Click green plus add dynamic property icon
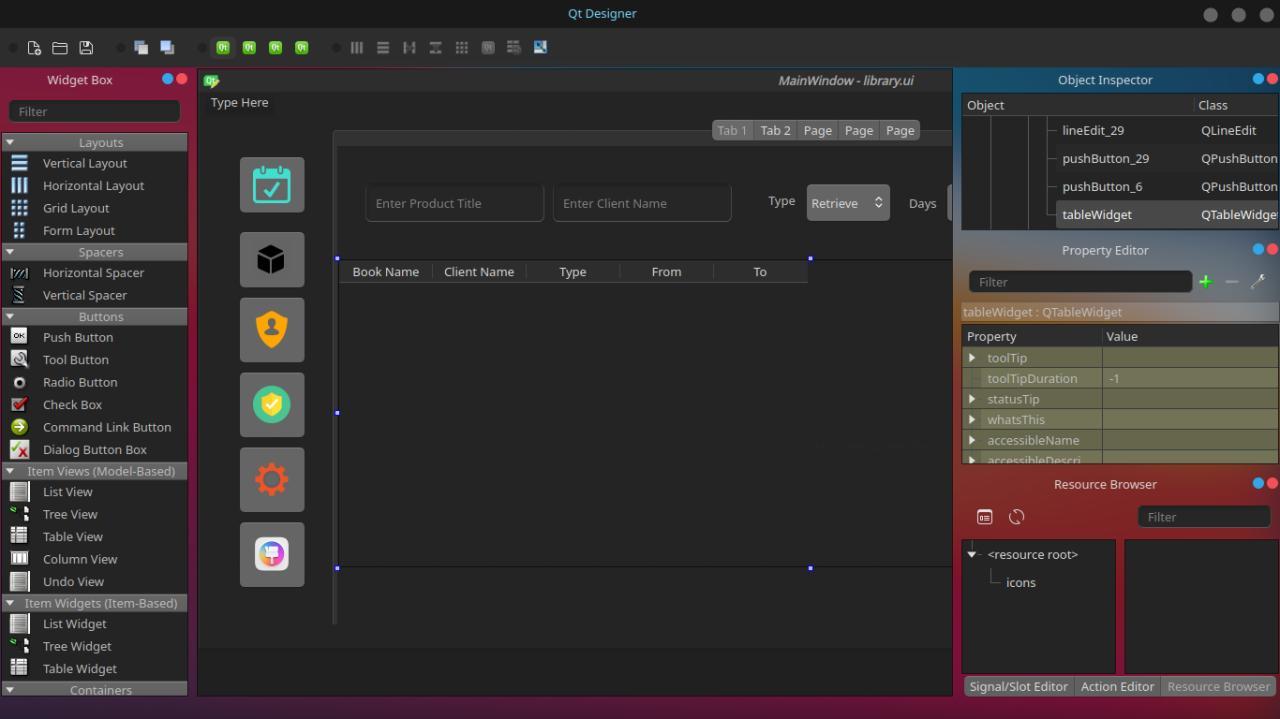Image resolution: width=1280 pixels, height=719 pixels. [1205, 282]
